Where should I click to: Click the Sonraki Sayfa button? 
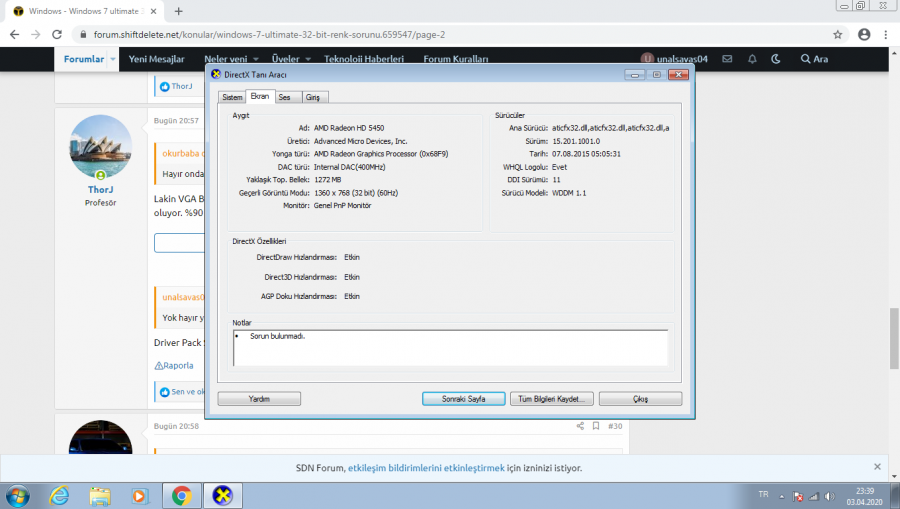(463, 399)
